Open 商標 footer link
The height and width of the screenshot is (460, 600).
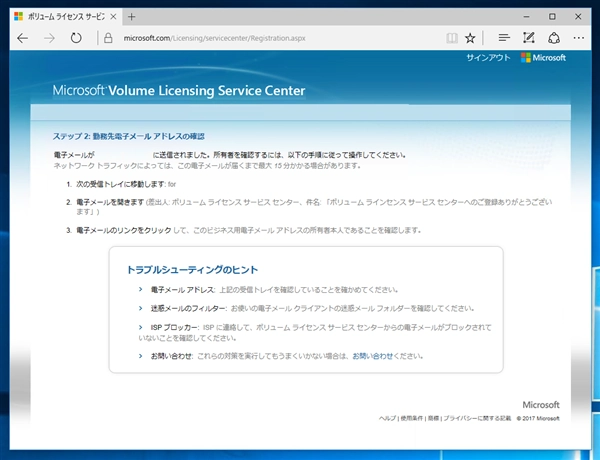pyautogui.click(x=433, y=418)
